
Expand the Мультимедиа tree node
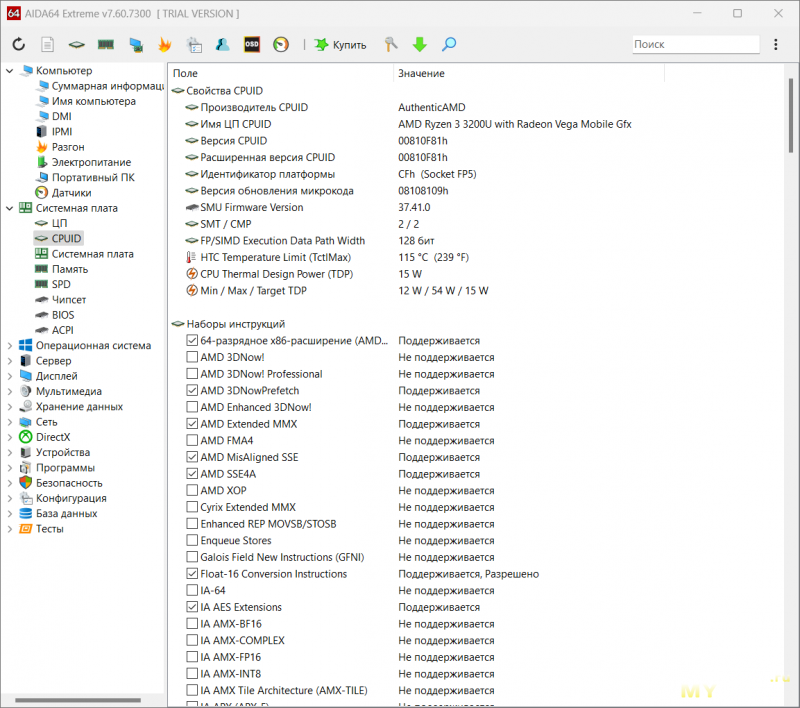pyautogui.click(x=10, y=391)
